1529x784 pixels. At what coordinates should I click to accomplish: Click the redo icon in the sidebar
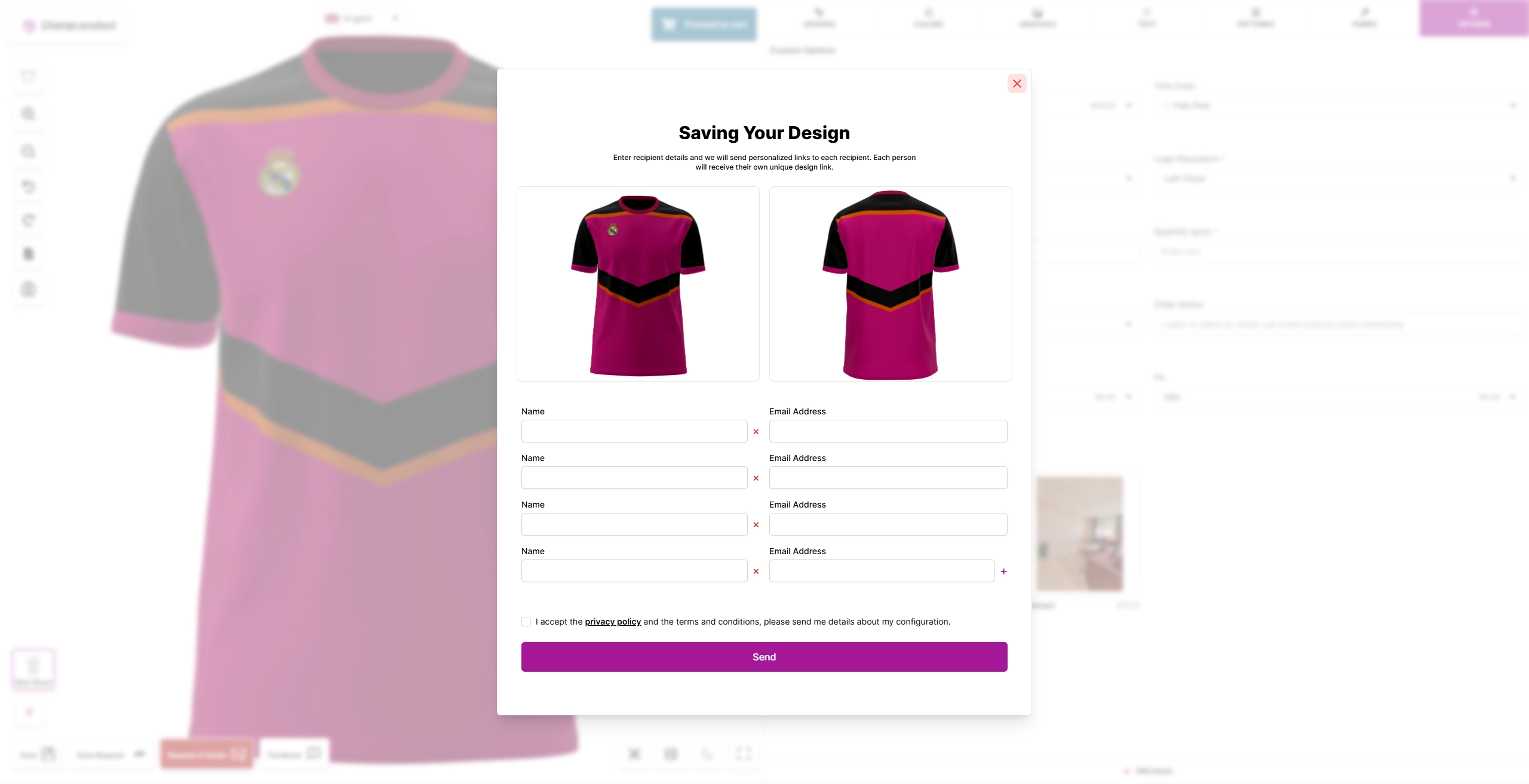tap(28, 220)
